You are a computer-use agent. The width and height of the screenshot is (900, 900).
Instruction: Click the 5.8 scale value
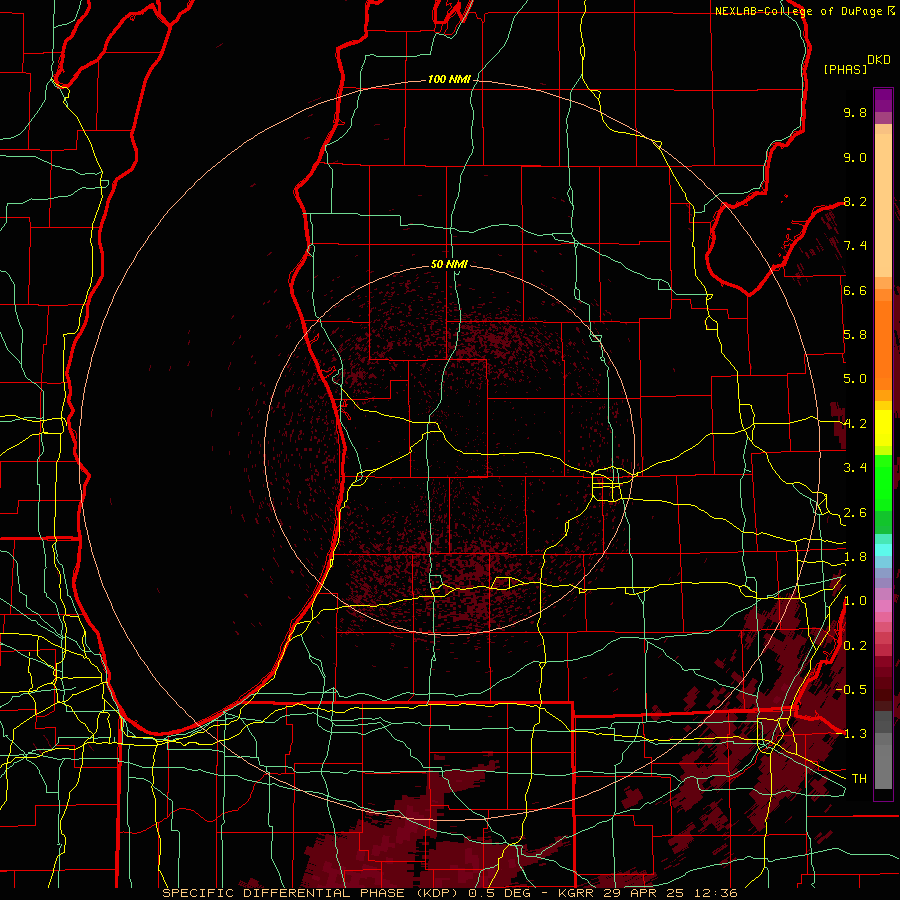(x=855, y=335)
